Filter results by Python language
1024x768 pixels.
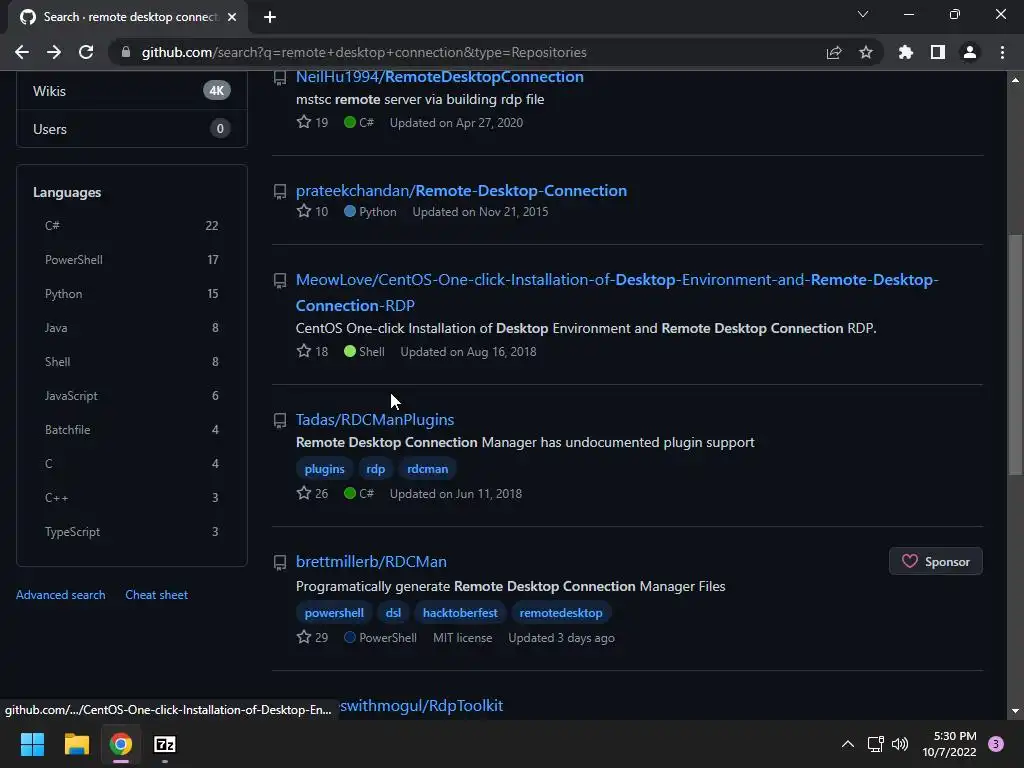(x=132, y=294)
